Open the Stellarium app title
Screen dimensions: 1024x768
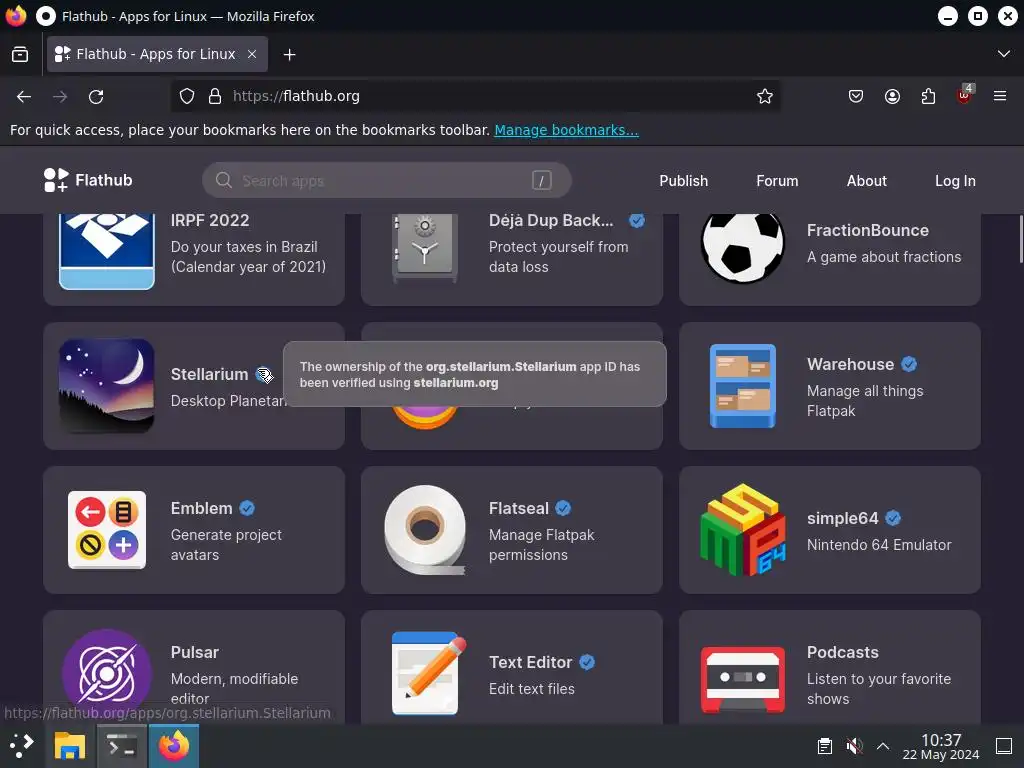coord(209,374)
